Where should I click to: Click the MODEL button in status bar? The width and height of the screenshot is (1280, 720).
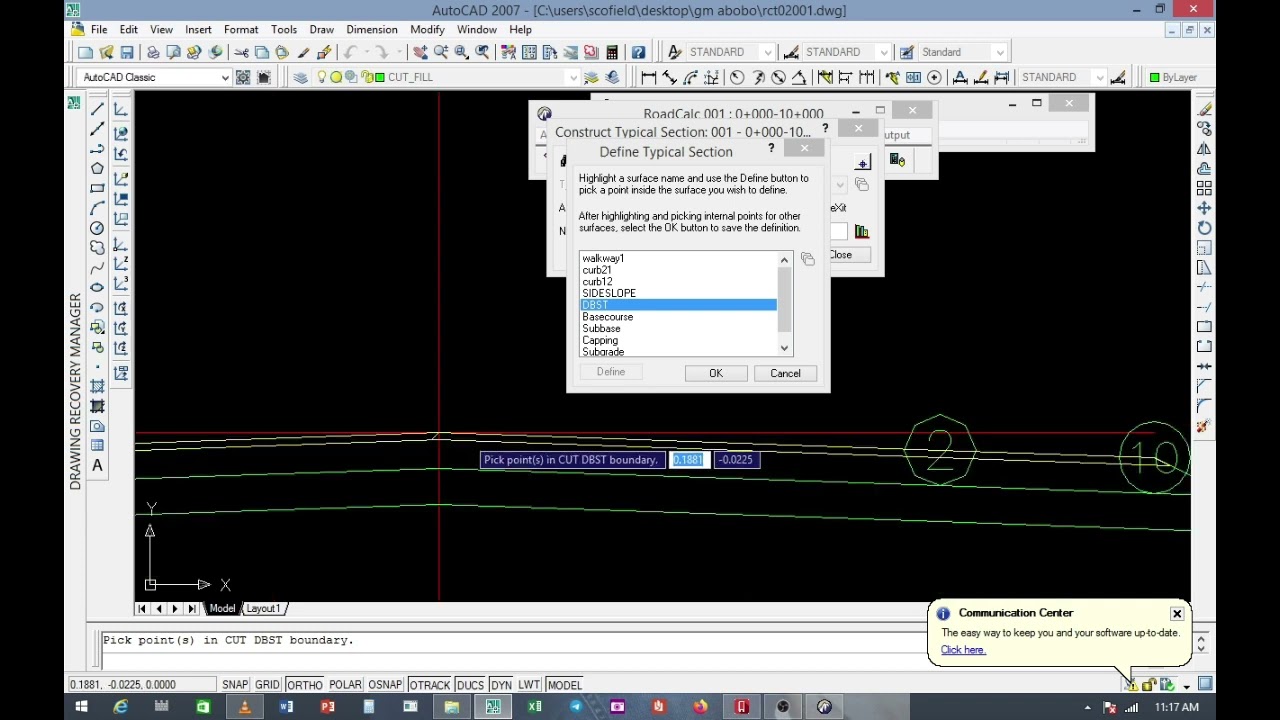[564, 685]
